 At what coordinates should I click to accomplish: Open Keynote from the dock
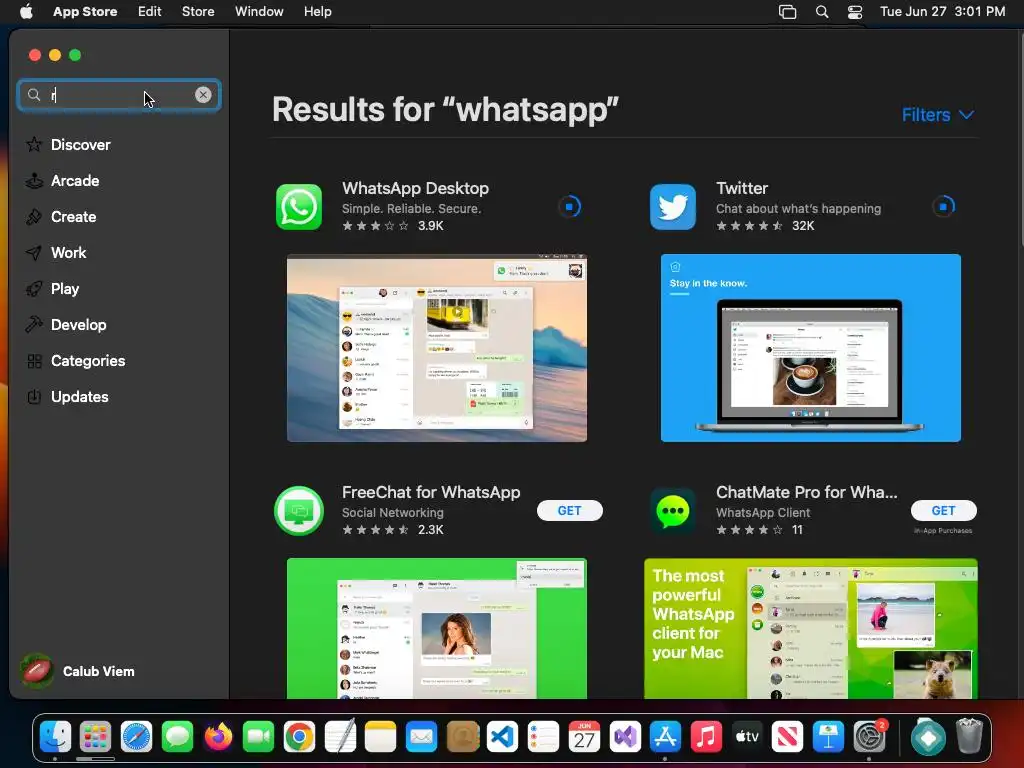828,737
